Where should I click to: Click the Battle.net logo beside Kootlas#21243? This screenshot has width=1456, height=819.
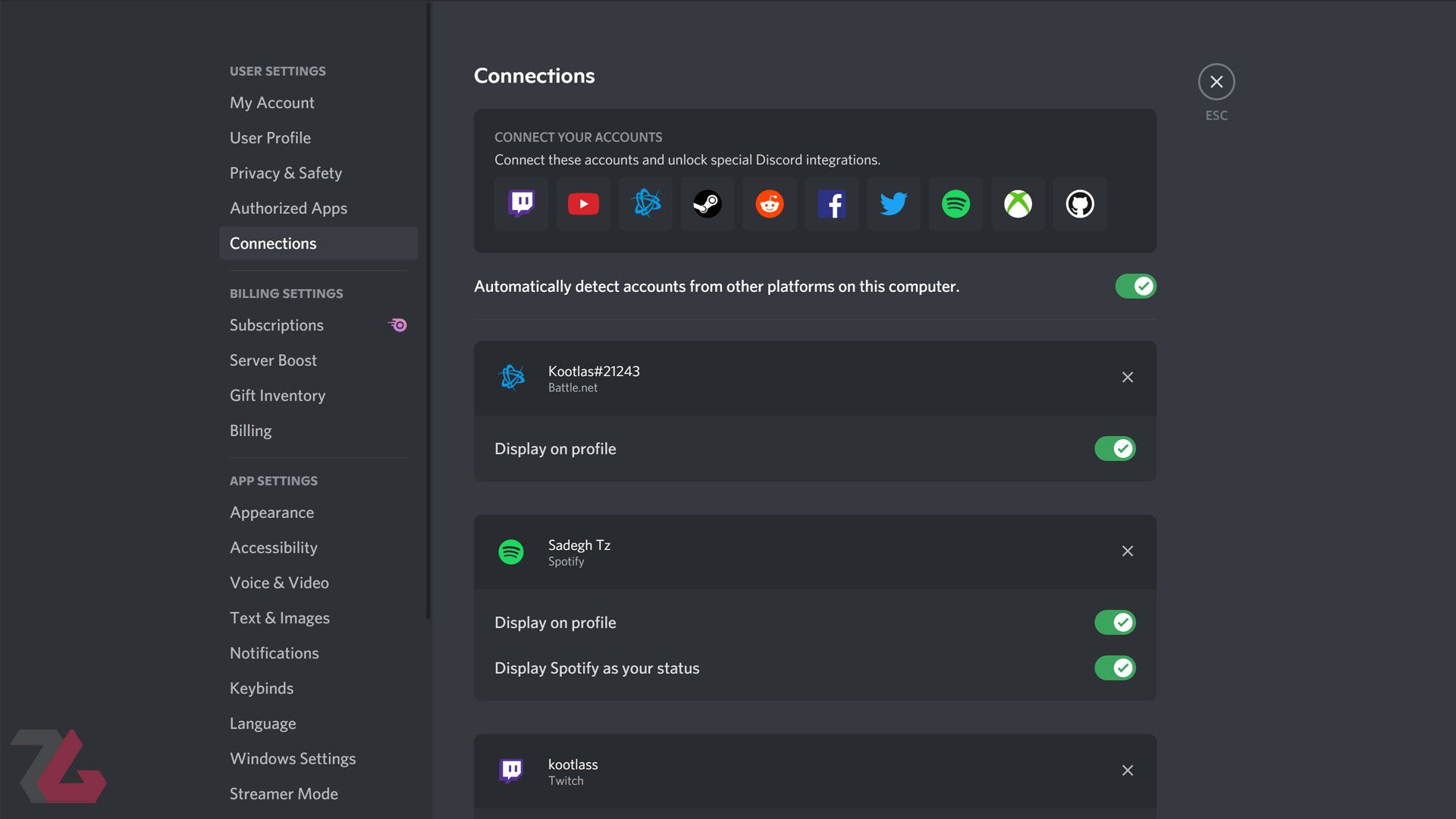[511, 377]
